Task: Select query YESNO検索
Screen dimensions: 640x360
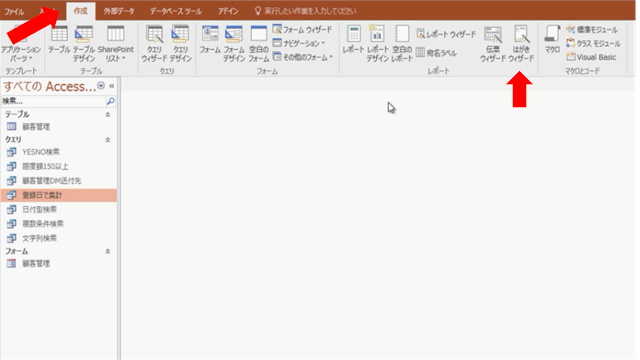Action: tap(58, 152)
